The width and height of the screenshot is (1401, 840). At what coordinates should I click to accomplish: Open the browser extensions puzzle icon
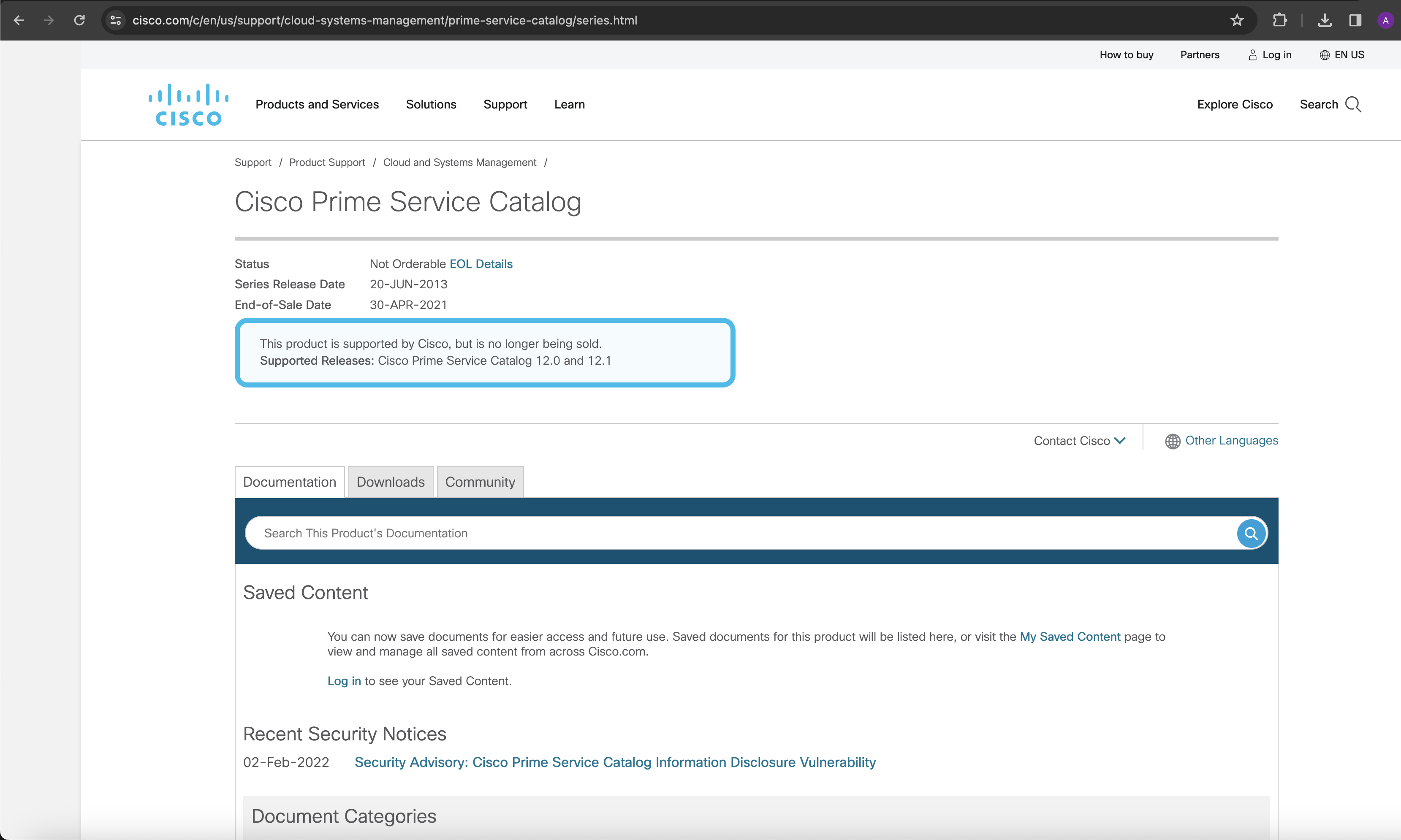[1279, 20]
